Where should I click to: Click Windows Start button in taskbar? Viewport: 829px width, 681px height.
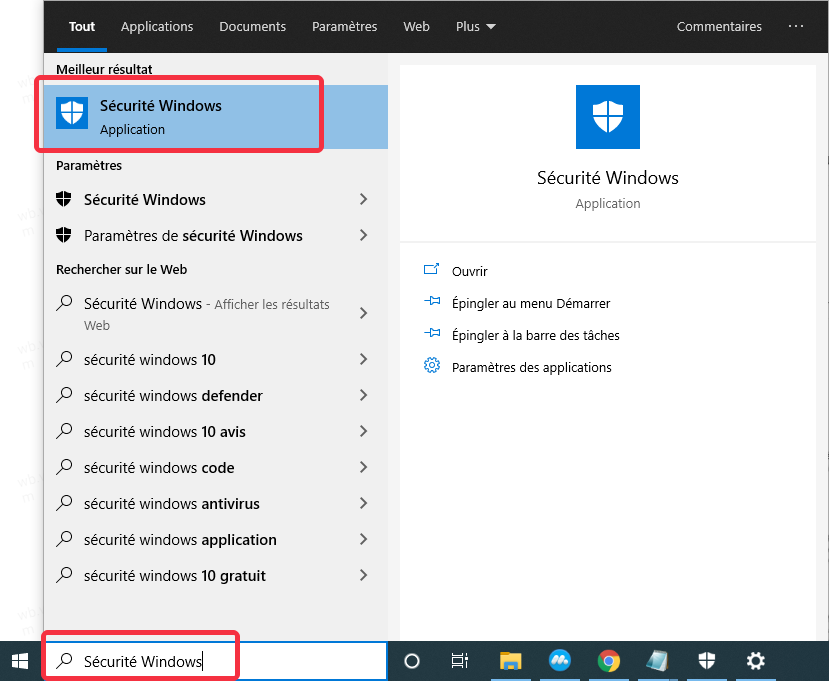[20, 661]
